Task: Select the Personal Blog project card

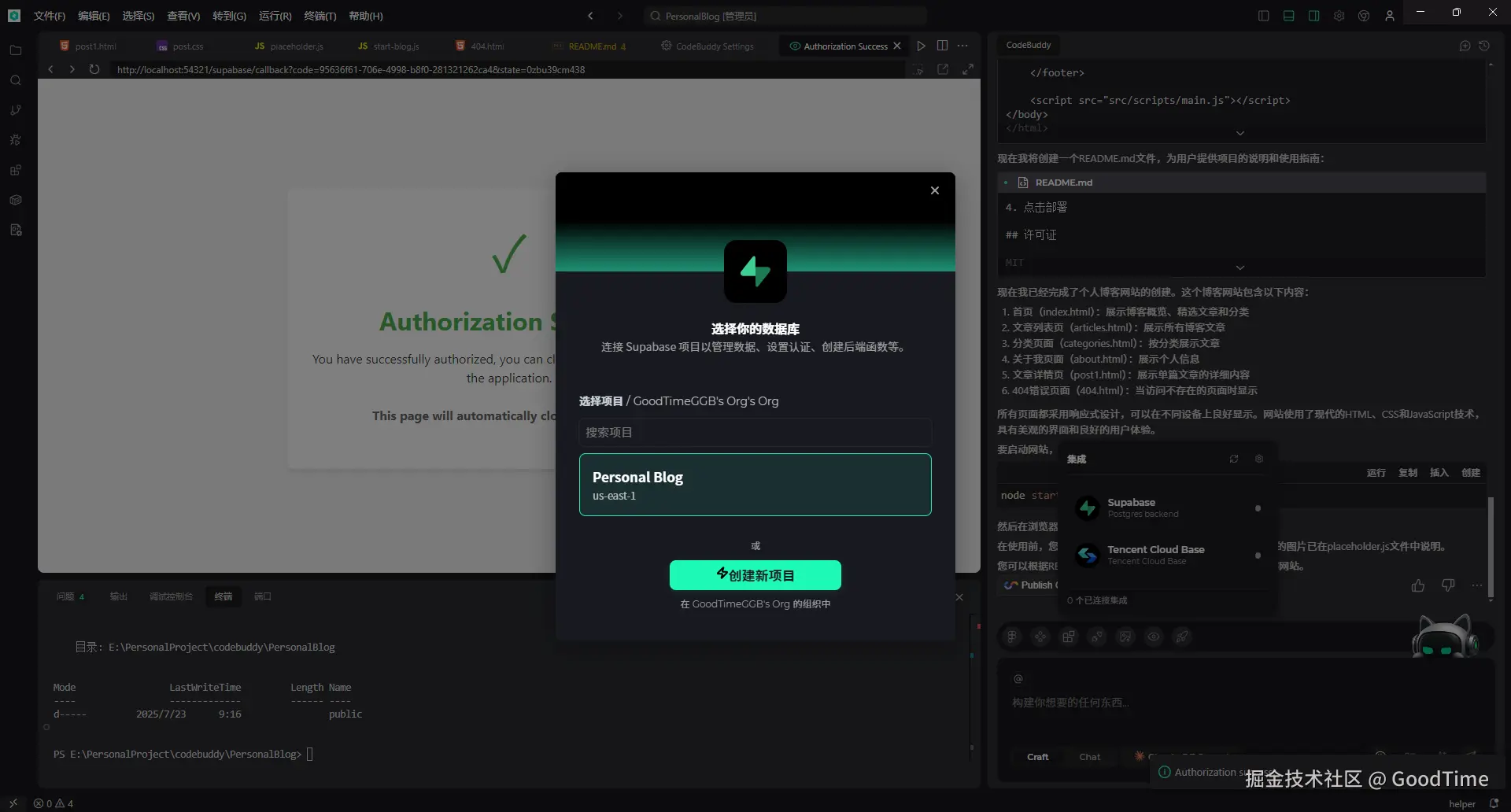Action: coord(755,485)
